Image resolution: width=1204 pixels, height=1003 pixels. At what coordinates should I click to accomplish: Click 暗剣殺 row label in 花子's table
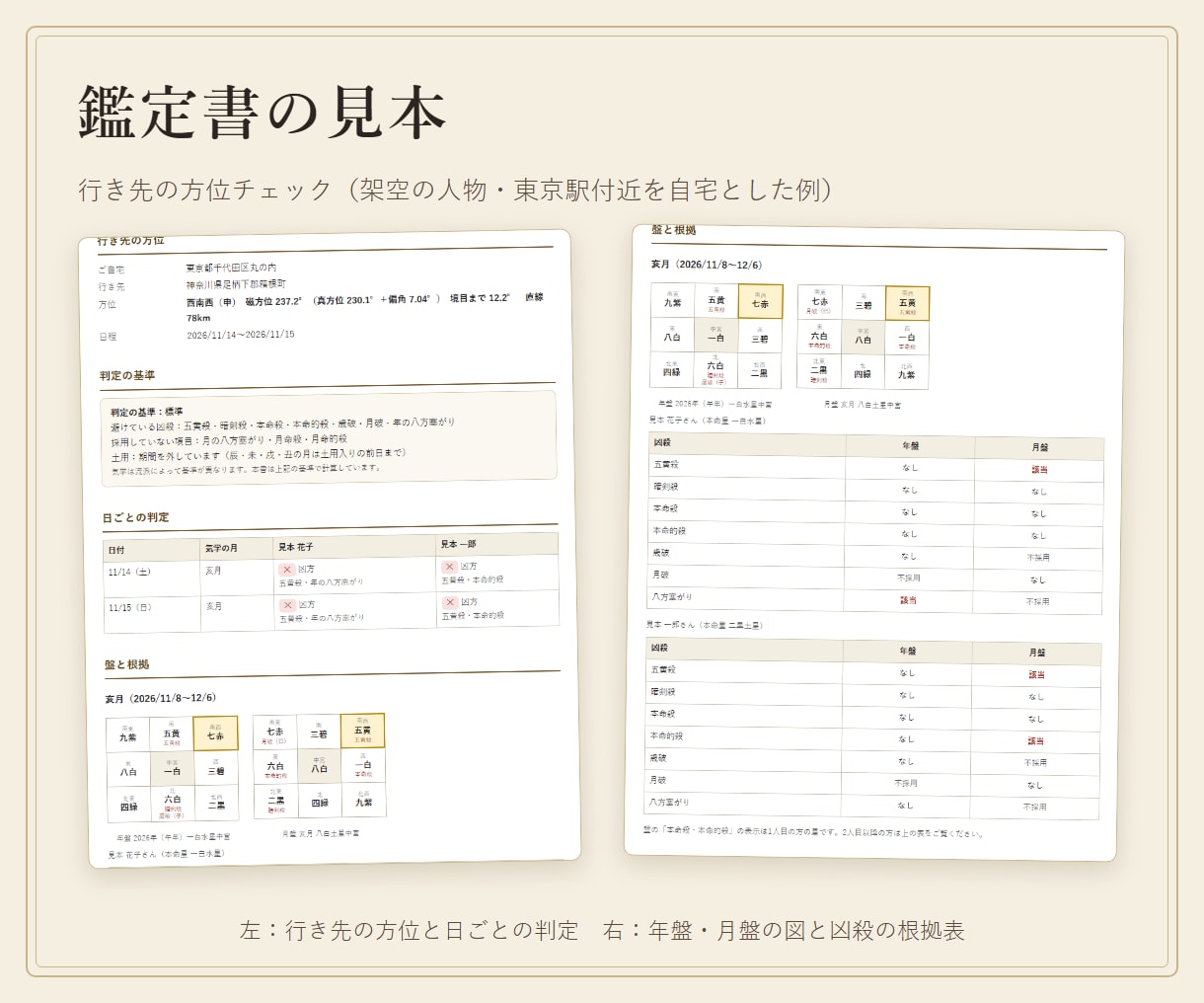coord(665,487)
